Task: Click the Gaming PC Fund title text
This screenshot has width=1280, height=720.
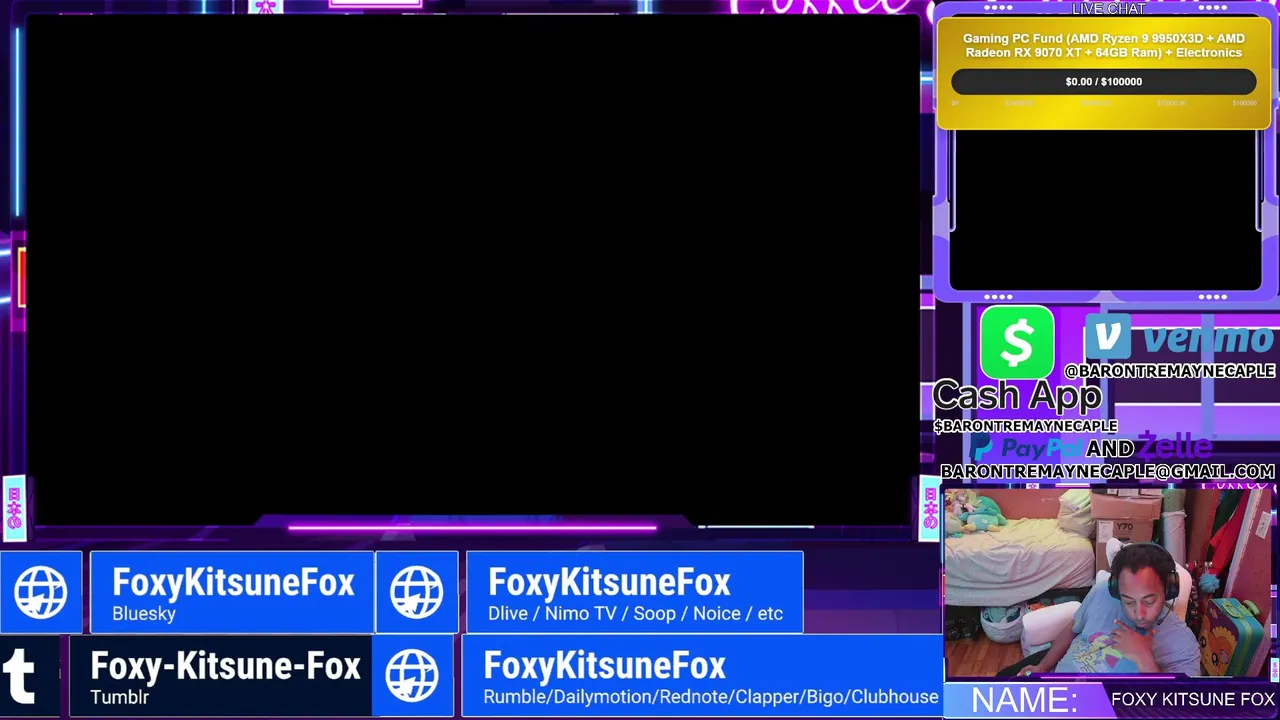Action: tap(1104, 46)
